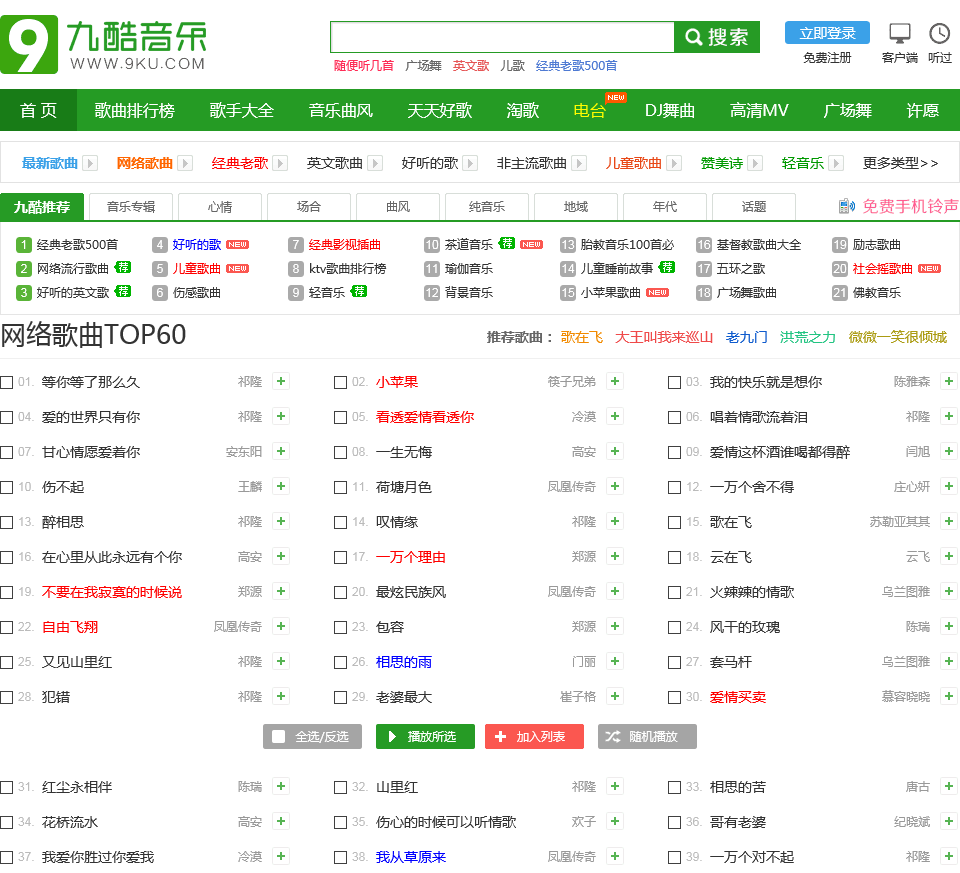Viewport: 960px width, 873px height.
Task: Go to 歌手大全 navigation item
Action: 242,110
